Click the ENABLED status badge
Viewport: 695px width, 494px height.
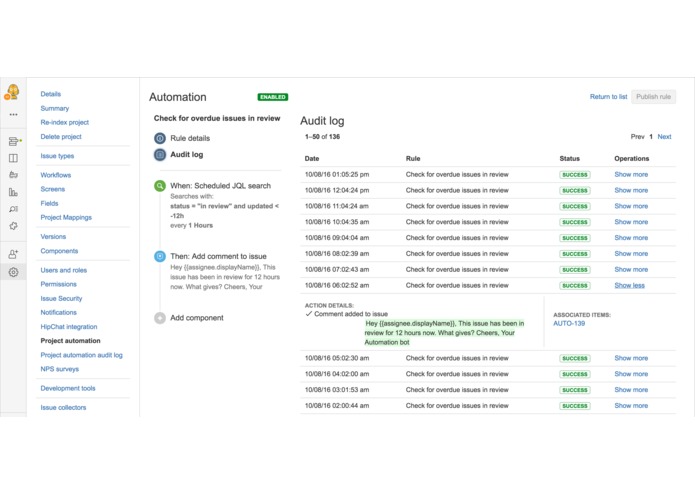pyautogui.click(x=273, y=97)
